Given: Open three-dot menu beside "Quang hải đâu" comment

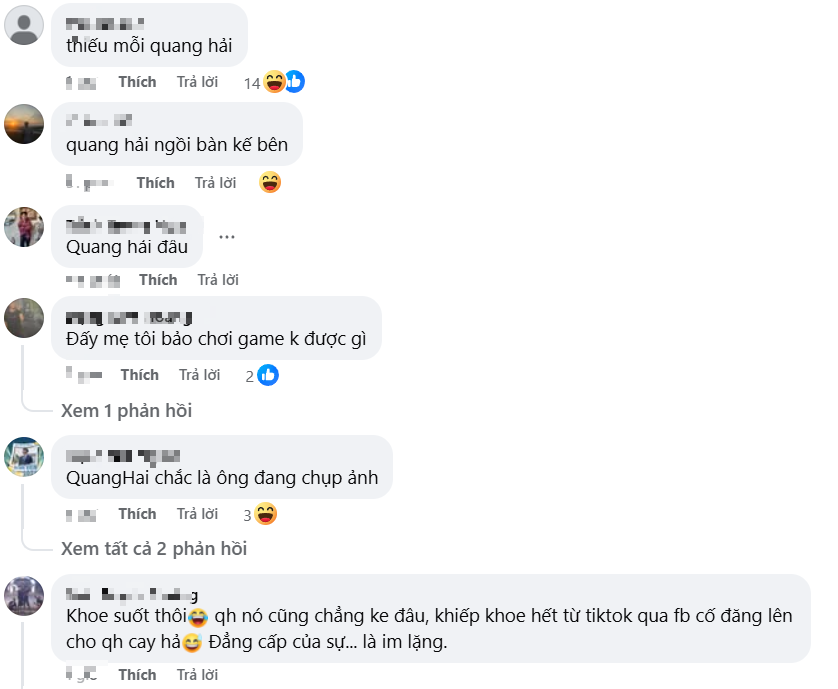Looking at the screenshot, I should (227, 237).
